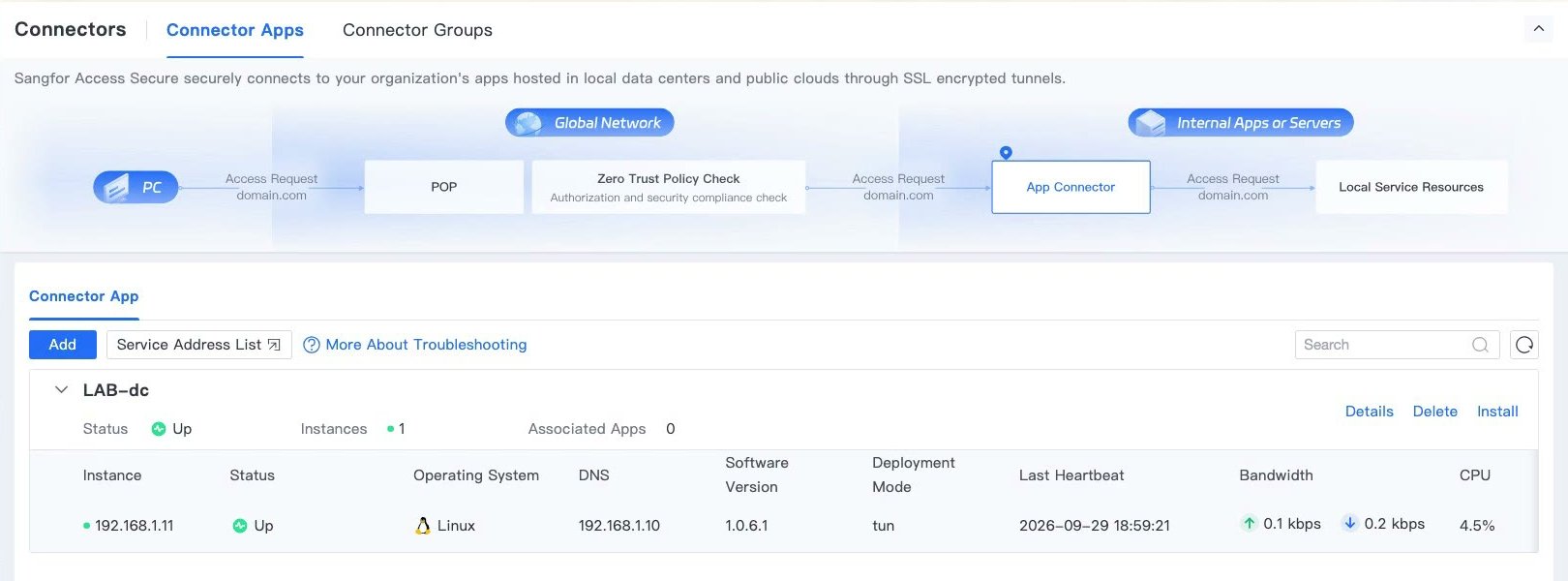1568x581 pixels.
Task: Click the CPU value 4.5%
Action: point(1477,526)
